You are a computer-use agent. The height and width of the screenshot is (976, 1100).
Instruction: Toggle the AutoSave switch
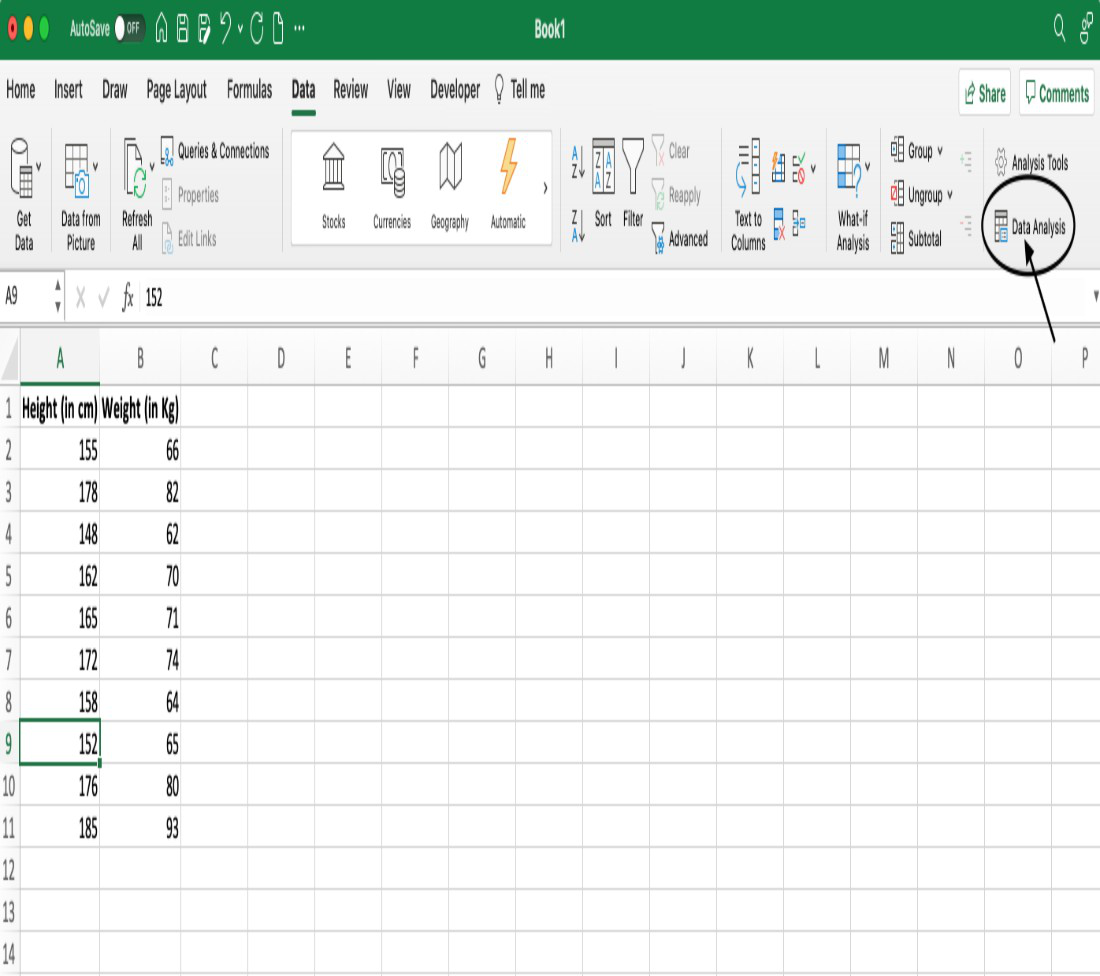tap(130, 29)
